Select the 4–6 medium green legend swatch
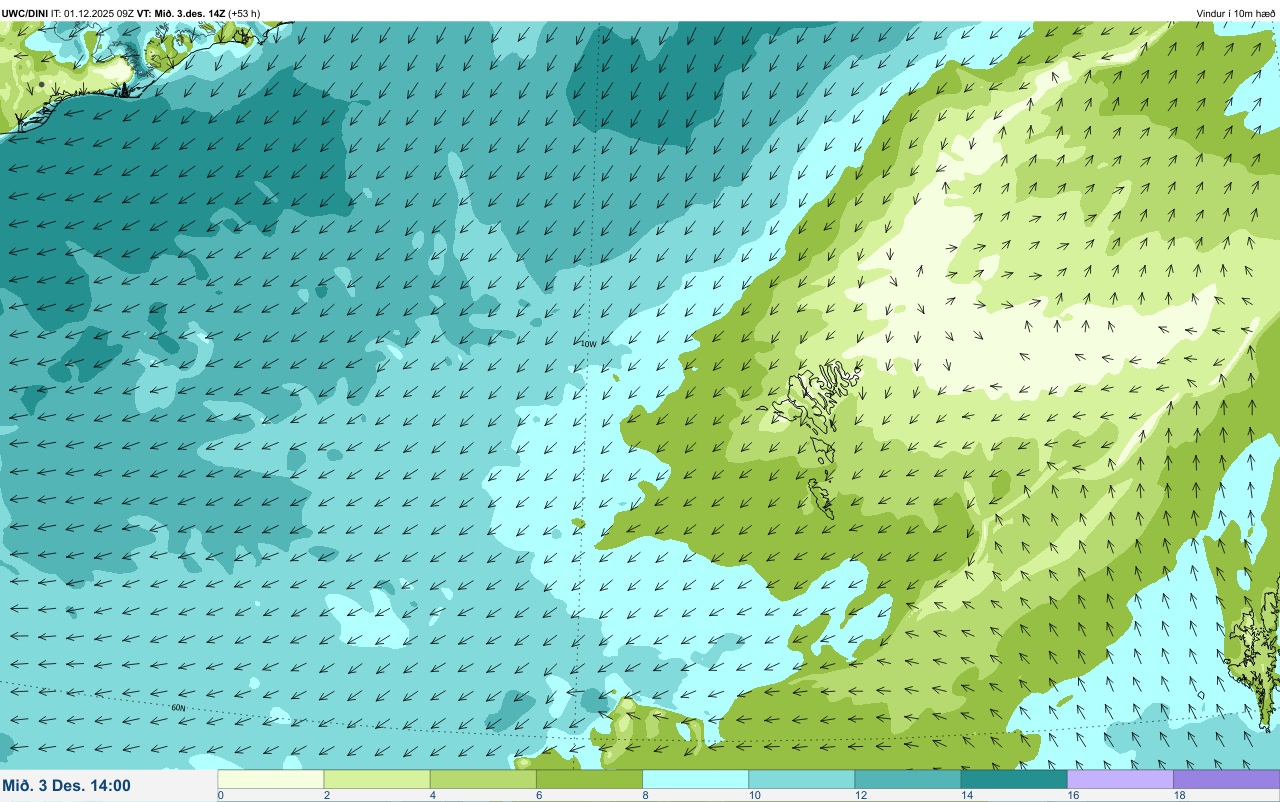Screen dimensions: 1280x802 (483, 779)
